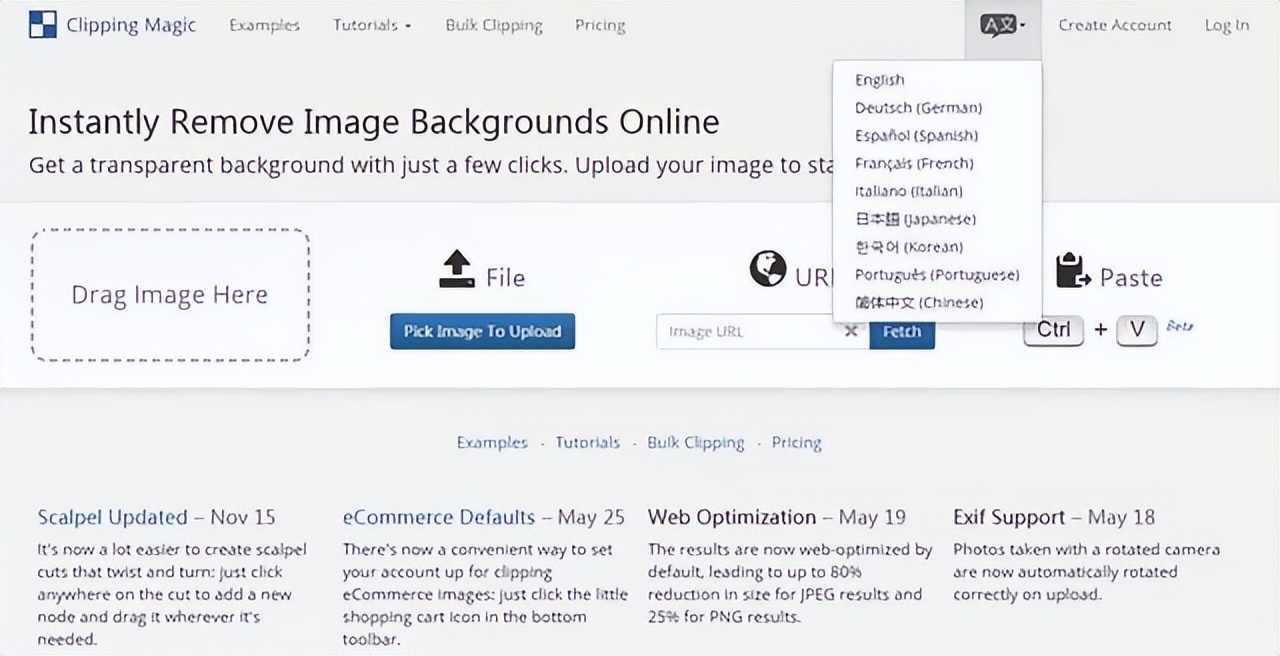This screenshot has height=656, width=1280.
Task: Click the Log In link
Action: point(1226,26)
